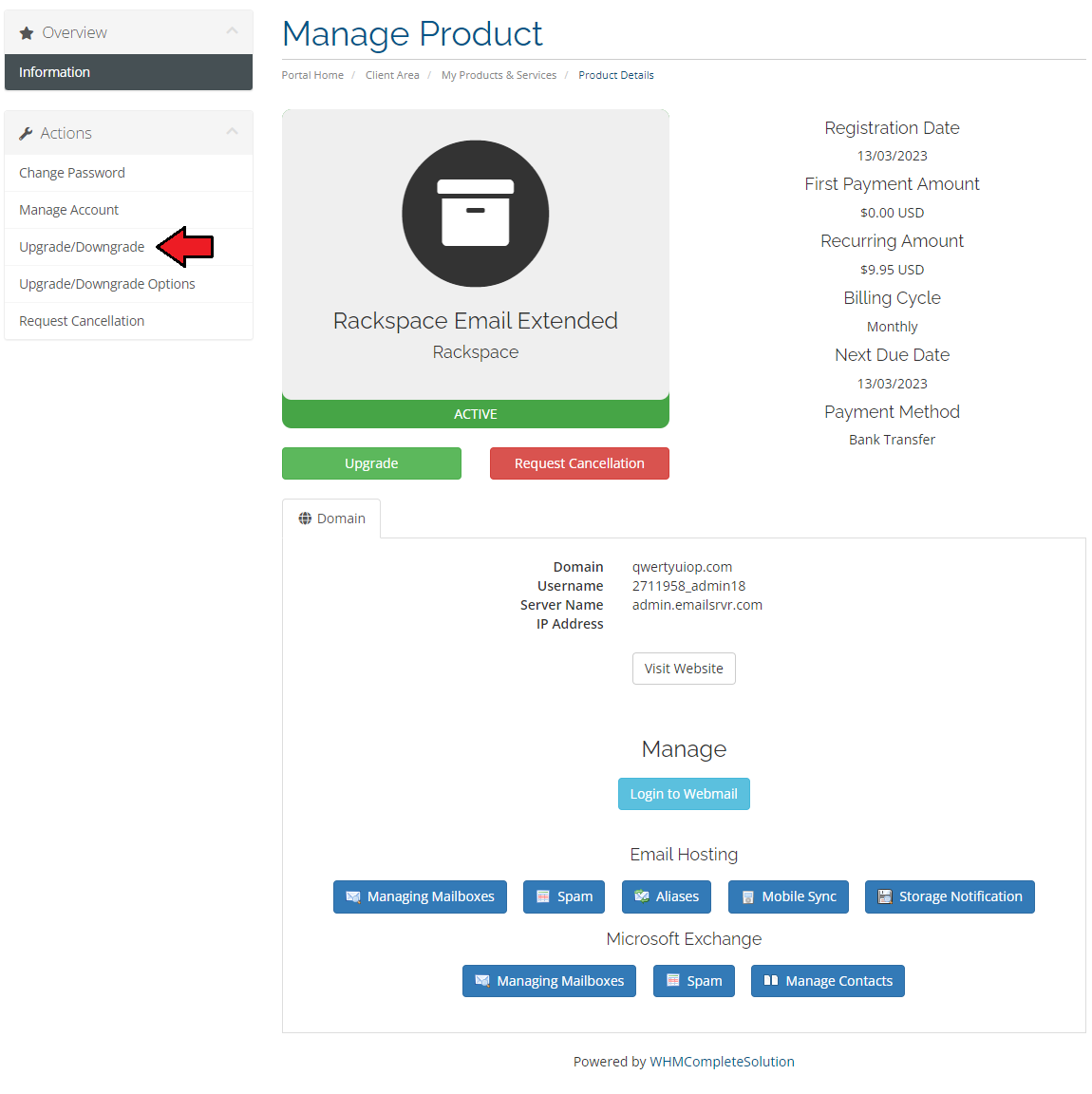The height and width of the screenshot is (1094, 1092).
Task: Click the Microsoft Exchange section heading
Action: point(684,939)
